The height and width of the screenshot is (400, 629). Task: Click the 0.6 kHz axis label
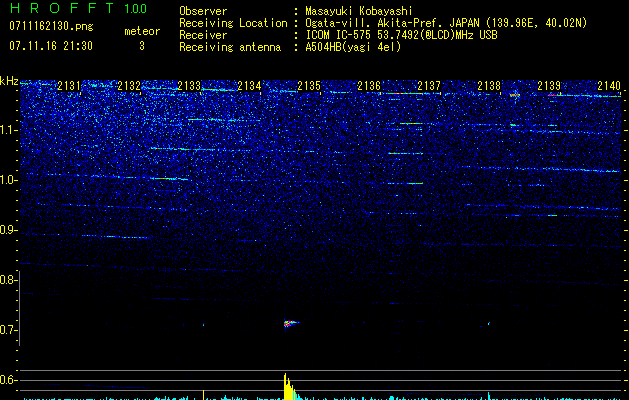point(9,380)
